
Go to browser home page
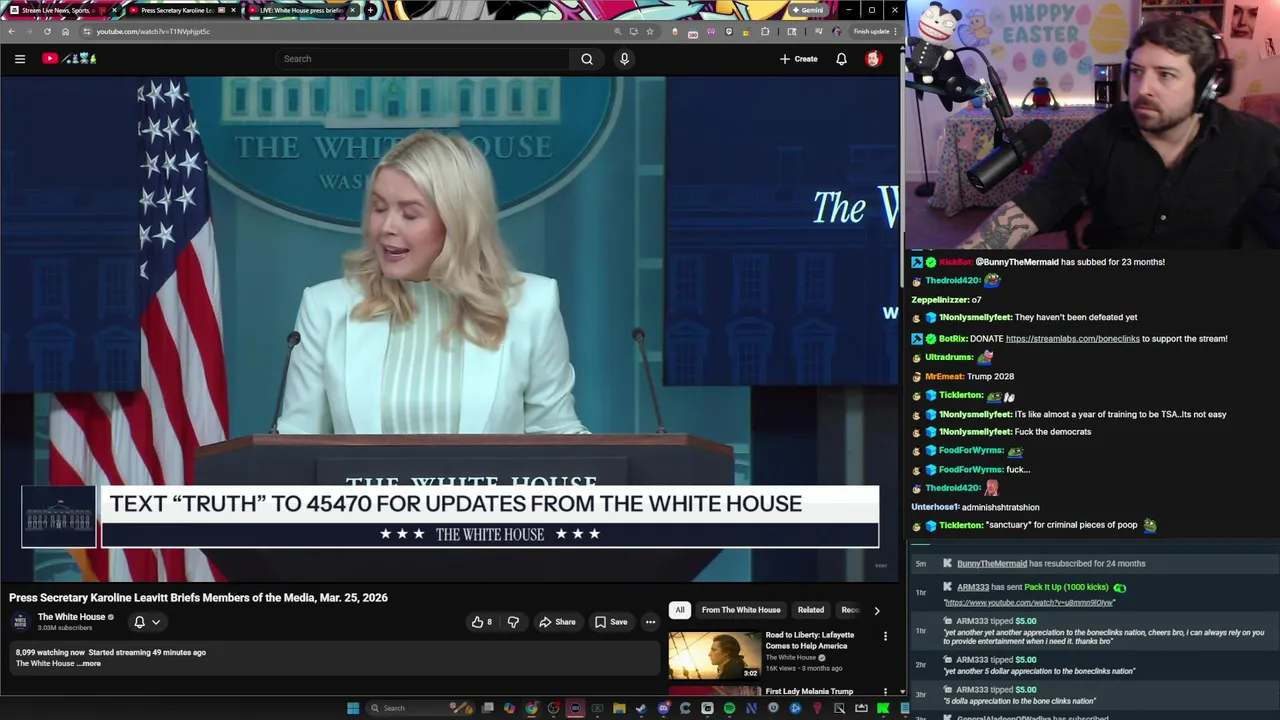[65, 31]
